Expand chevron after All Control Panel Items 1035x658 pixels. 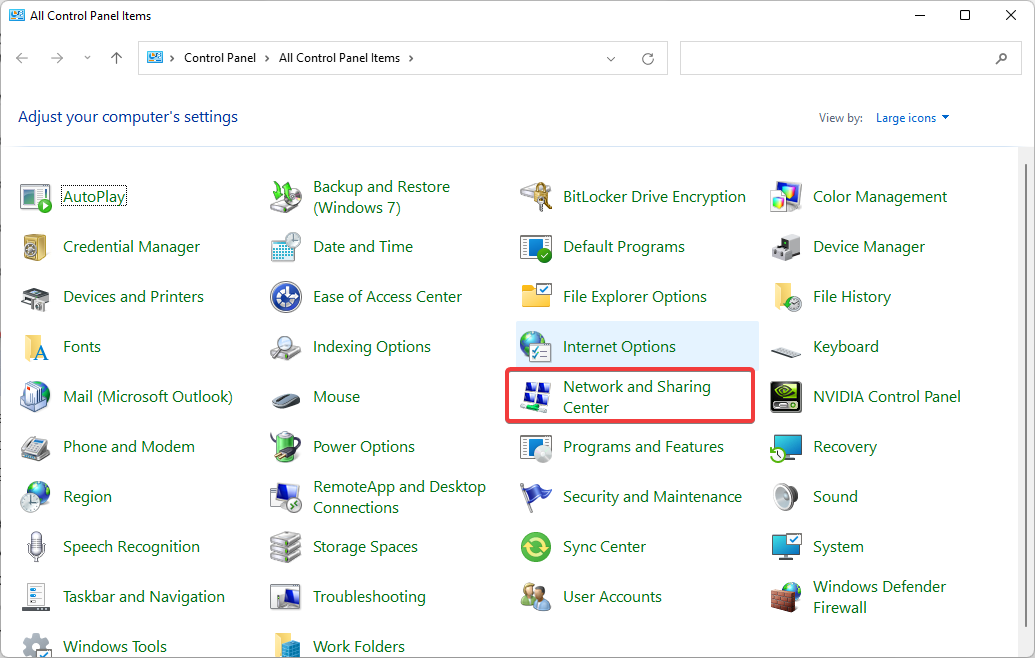(411, 58)
